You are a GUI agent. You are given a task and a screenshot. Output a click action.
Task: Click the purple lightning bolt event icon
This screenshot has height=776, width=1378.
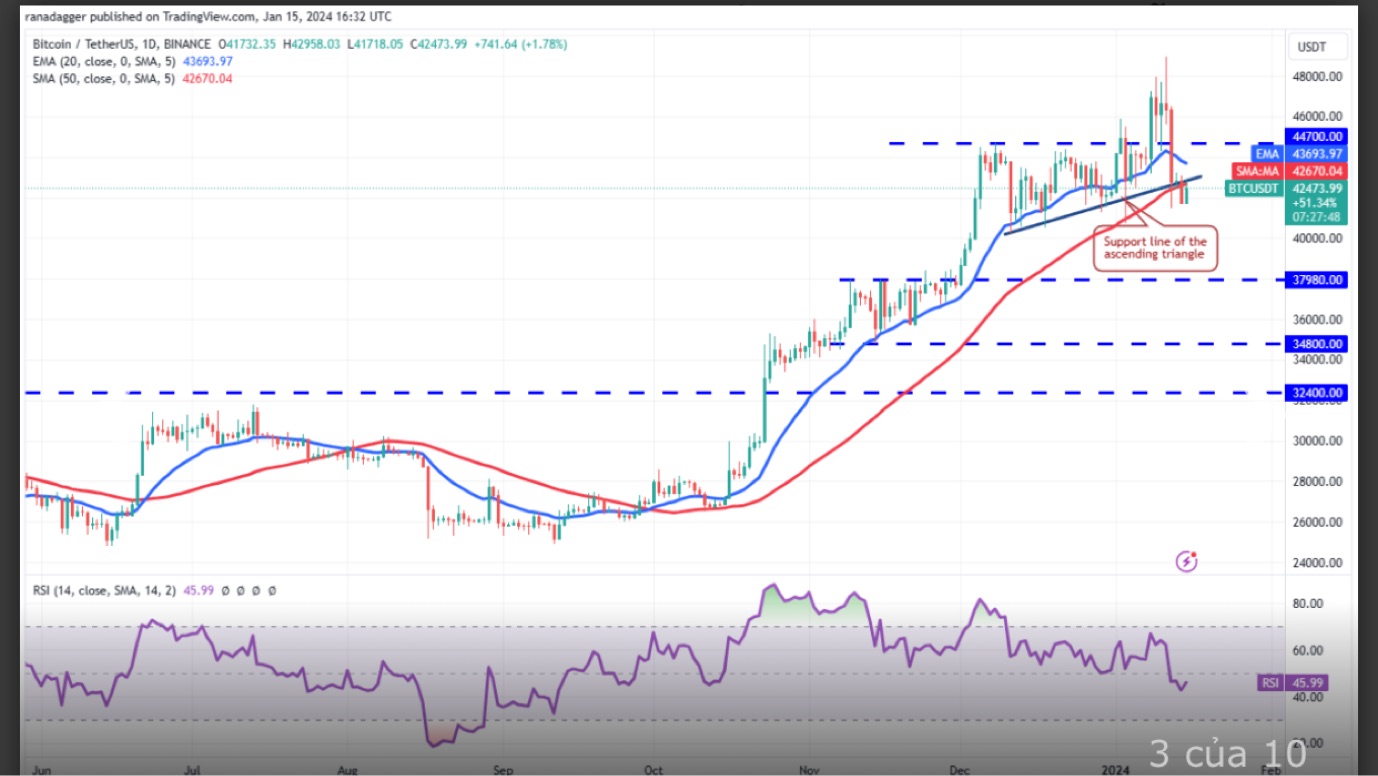click(1186, 561)
